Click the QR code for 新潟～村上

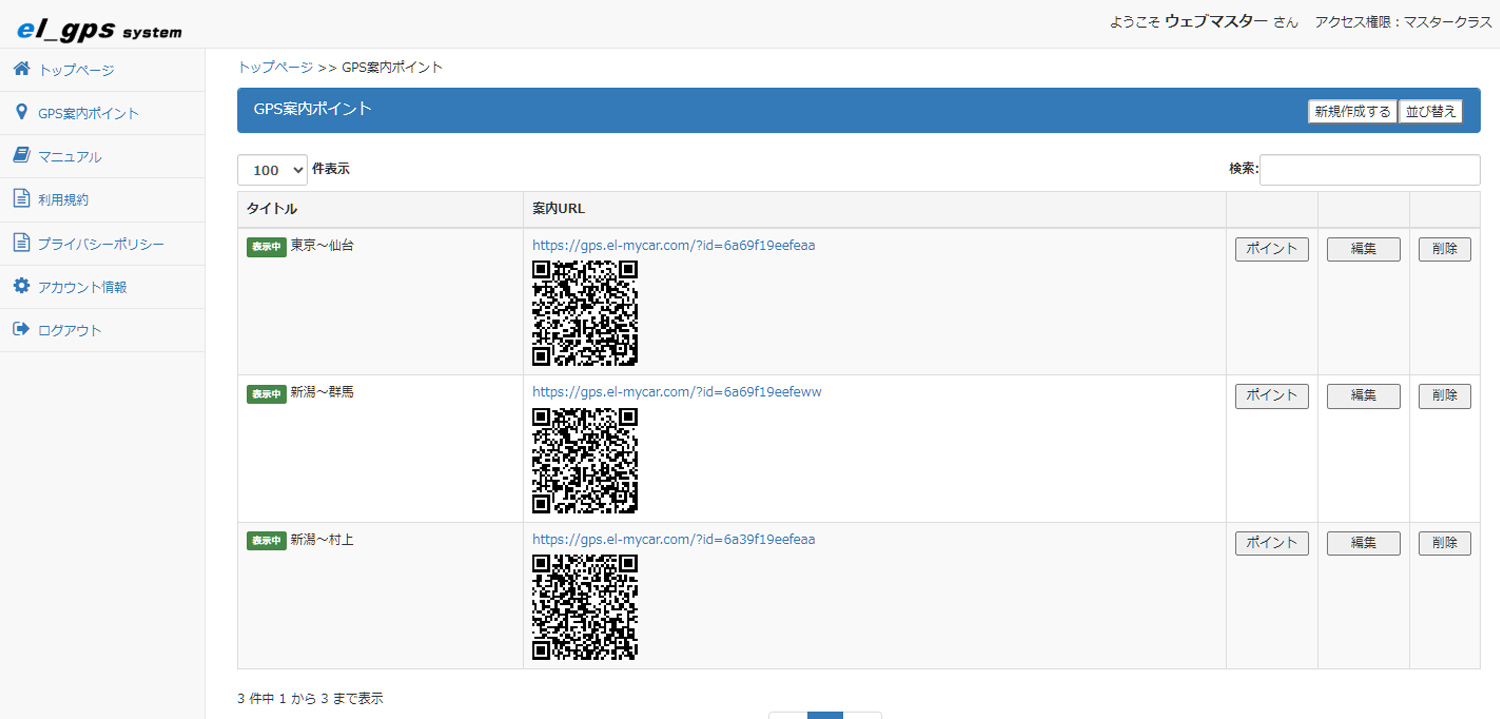click(585, 607)
